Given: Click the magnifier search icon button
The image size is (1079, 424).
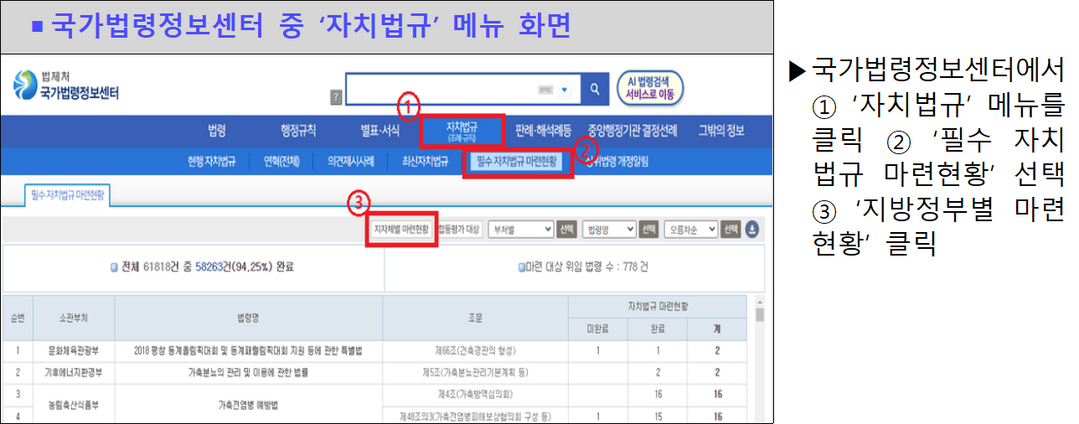Looking at the screenshot, I should coord(595,89).
